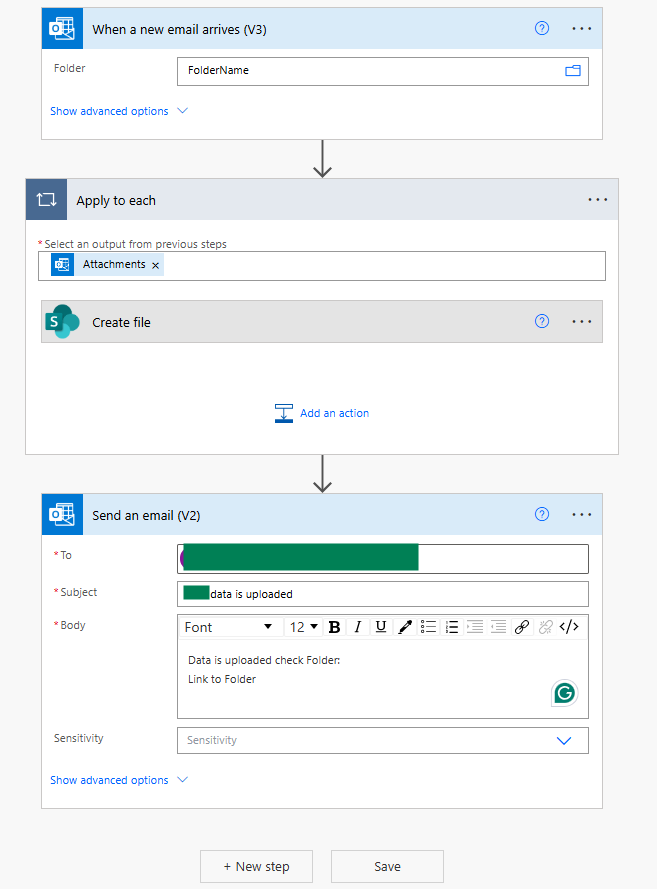Open the font size 12 dropdown
The height and width of the screenshot is (889, 657).
303,627
